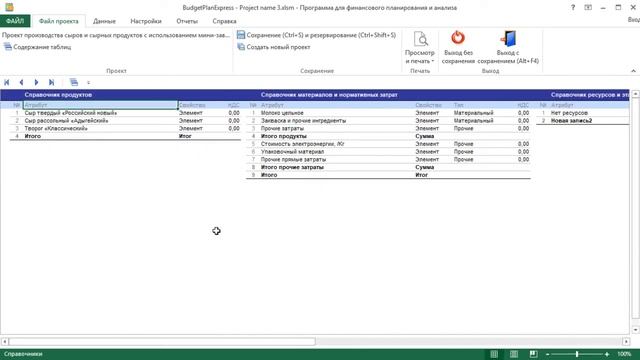640x360 pixels.
Task: Select Творог «Классический» row
Action: coord(125,128)
